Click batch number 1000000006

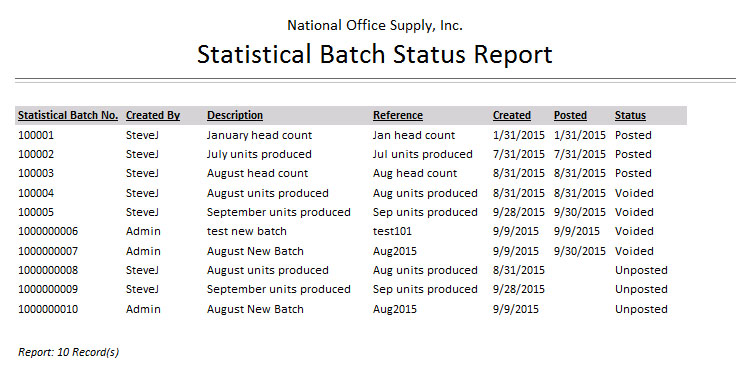pos(48,231)
